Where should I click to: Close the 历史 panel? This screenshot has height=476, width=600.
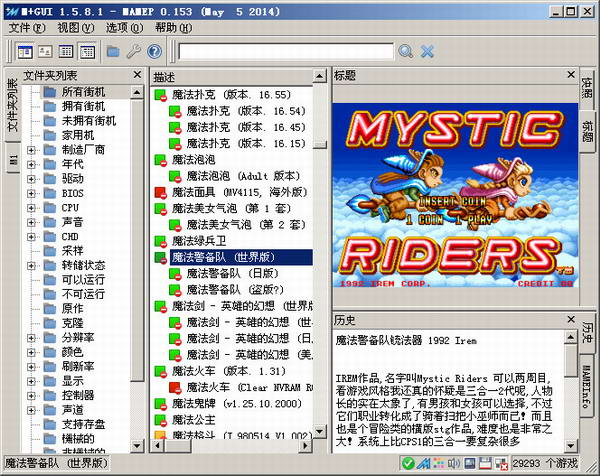[571, 319]
